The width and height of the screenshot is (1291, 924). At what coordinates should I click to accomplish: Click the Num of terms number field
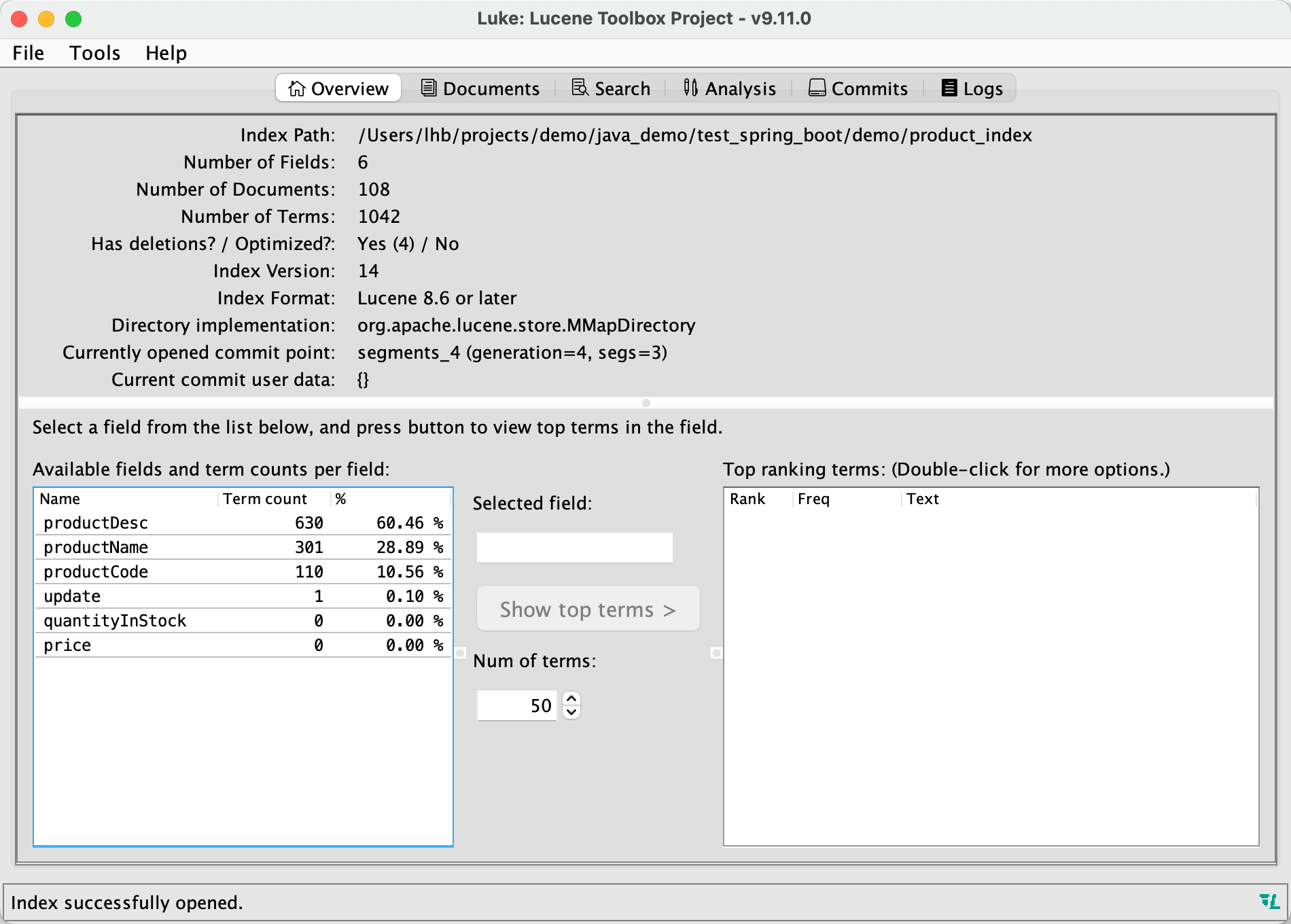[517, 705]
